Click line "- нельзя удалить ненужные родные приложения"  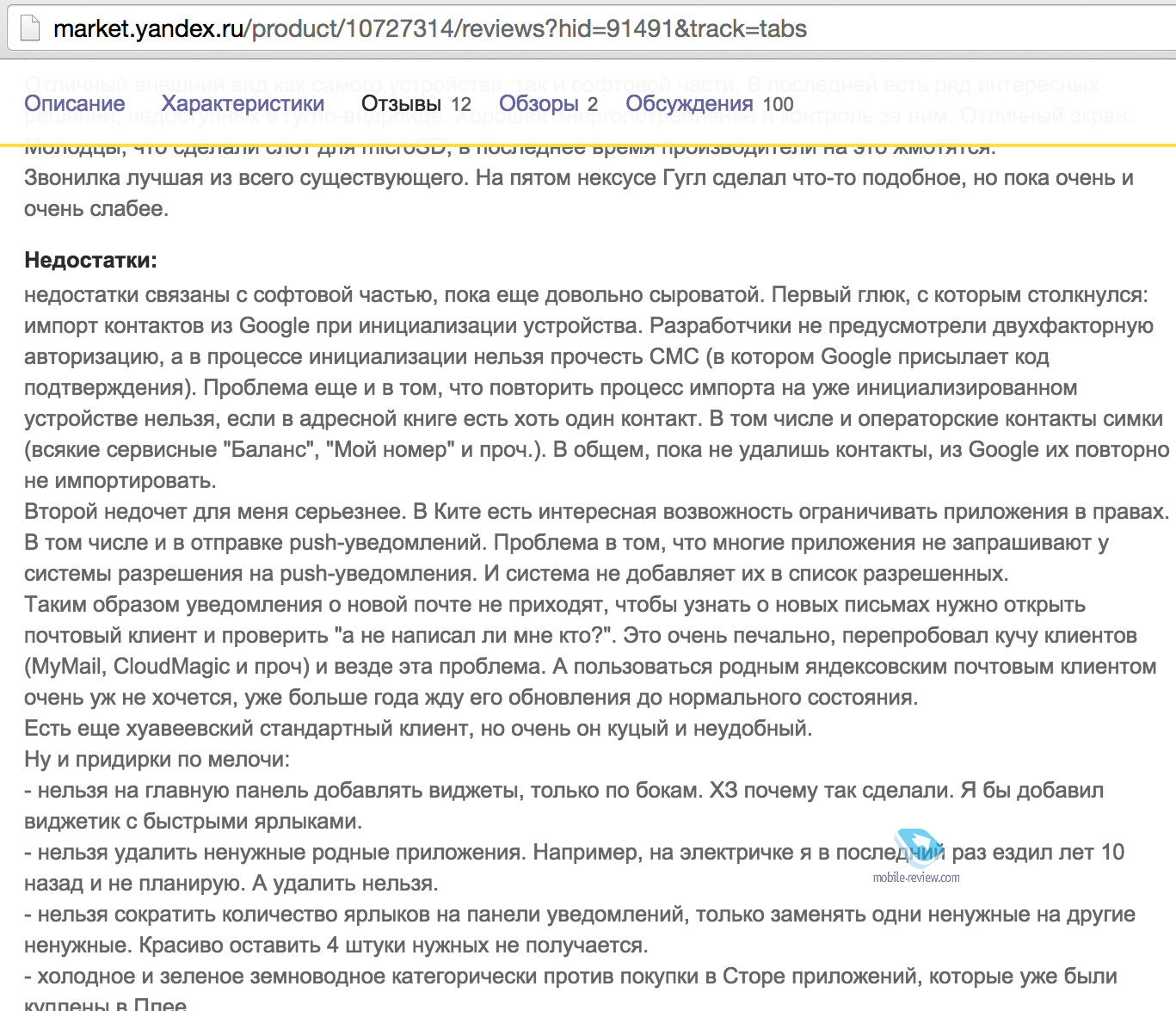coord(575,853)
